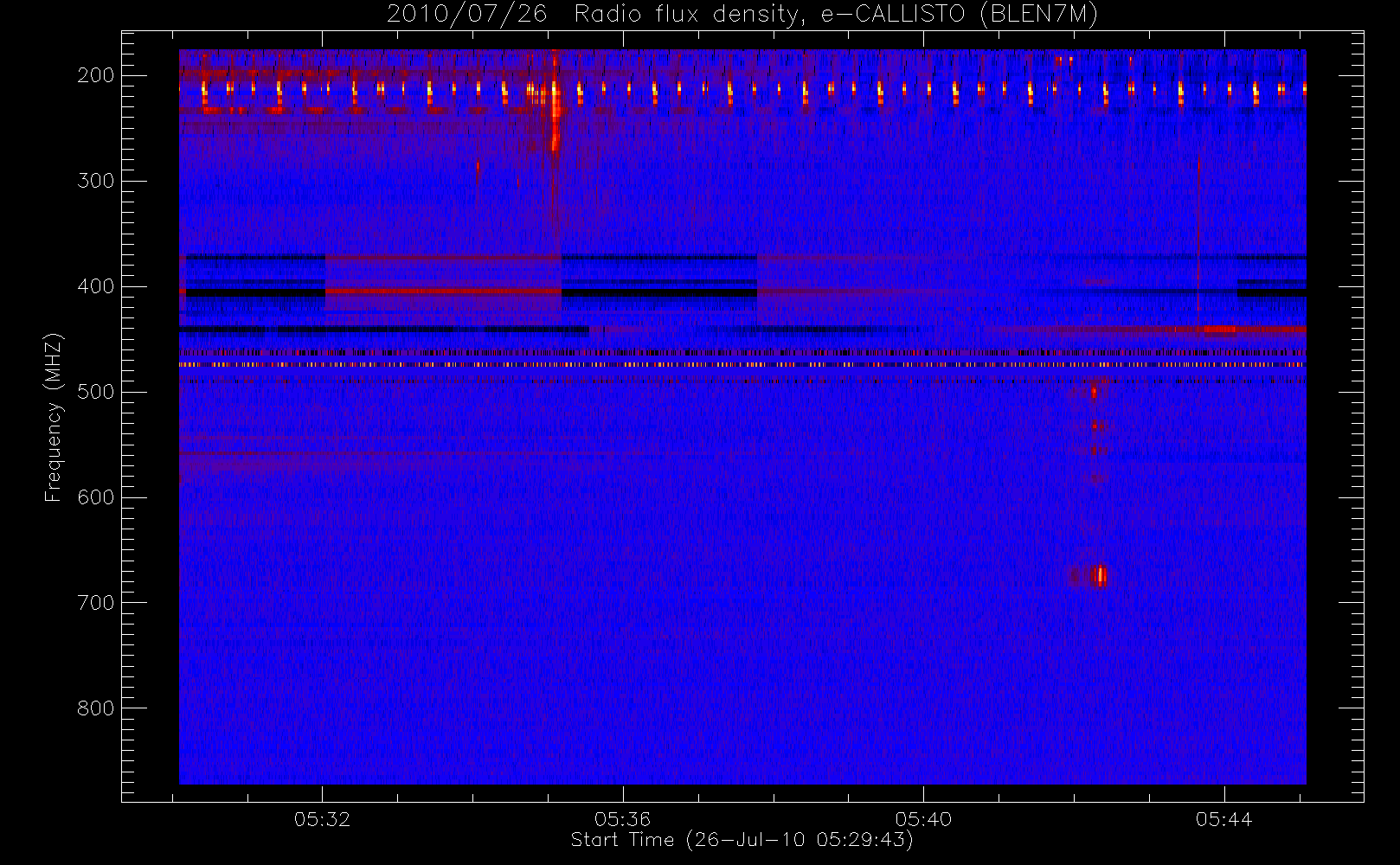The height and width of the screenshot is (865, 1400).
Task: Click the 400 frequency tick label
Action: (95, 286)
